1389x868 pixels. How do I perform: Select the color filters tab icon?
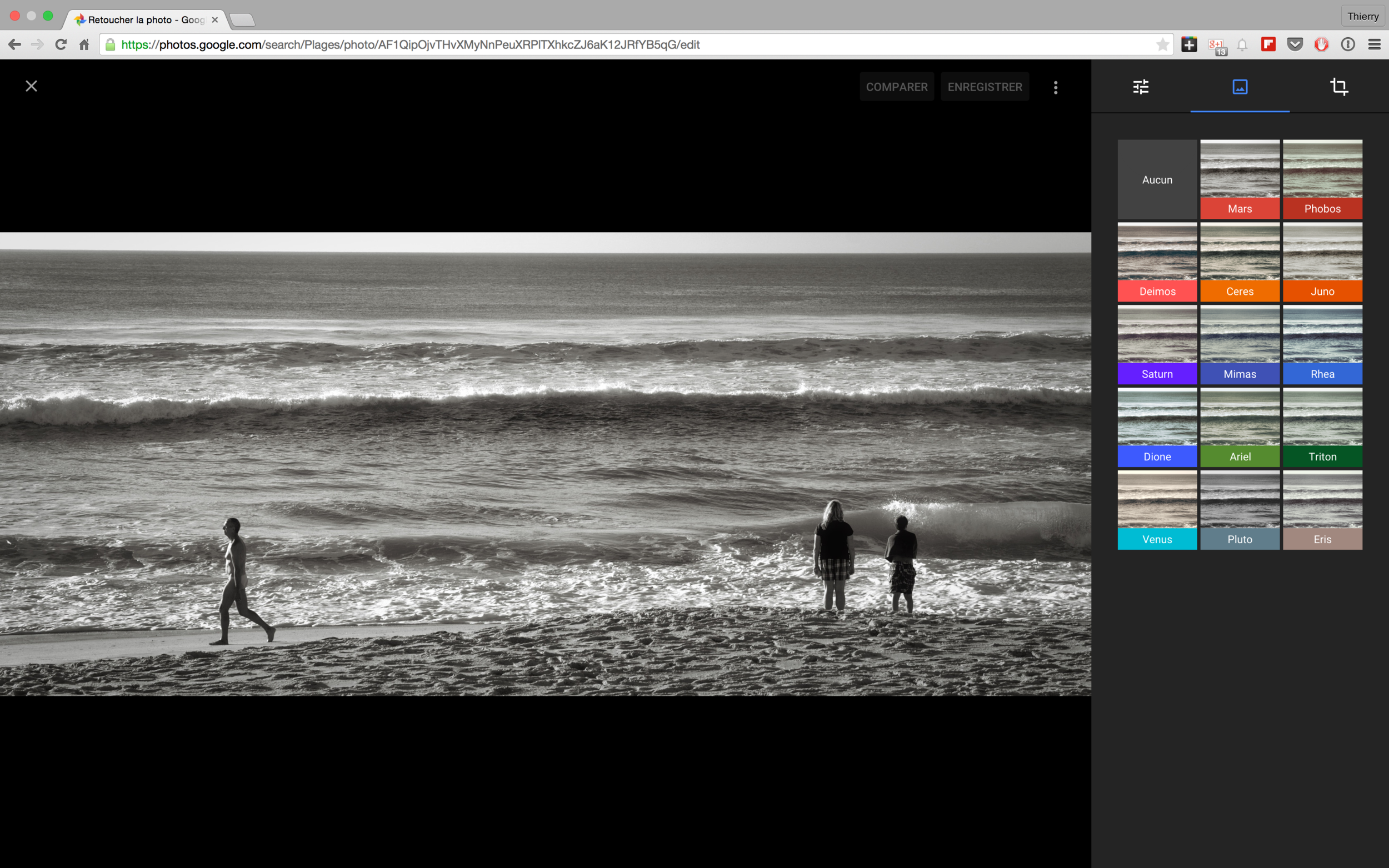pos(1240,87)
